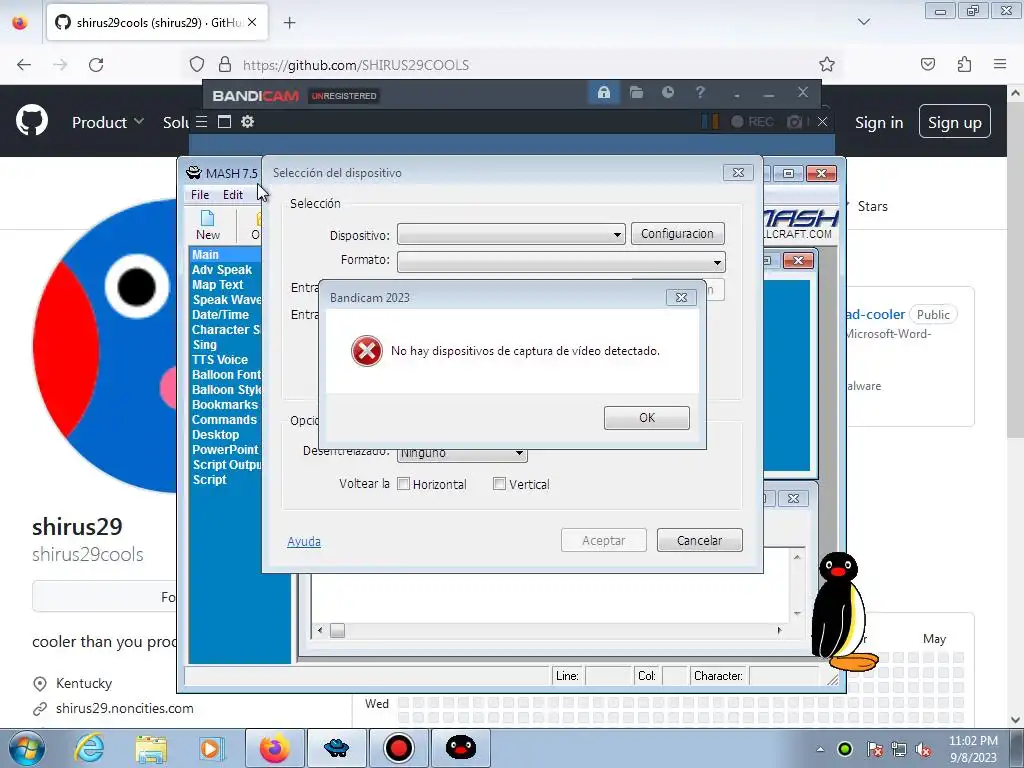Click the Aceptar button
This screenshot has width=1024, height=768.
603,540
